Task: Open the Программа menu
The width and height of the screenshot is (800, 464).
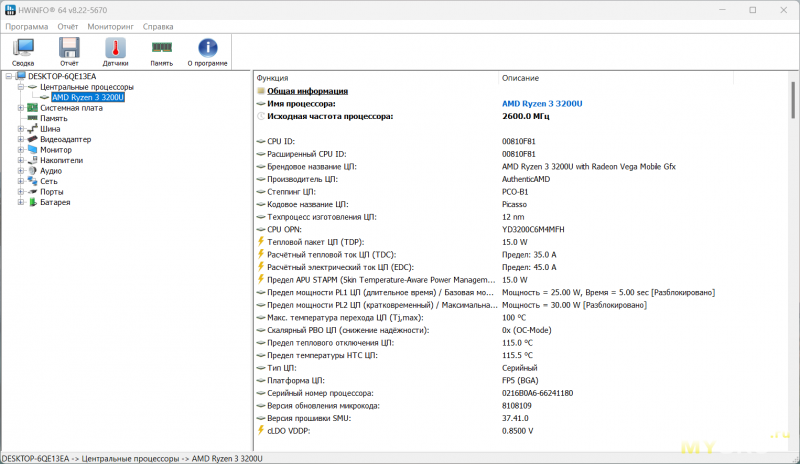Action: click(x=27, y=27)
